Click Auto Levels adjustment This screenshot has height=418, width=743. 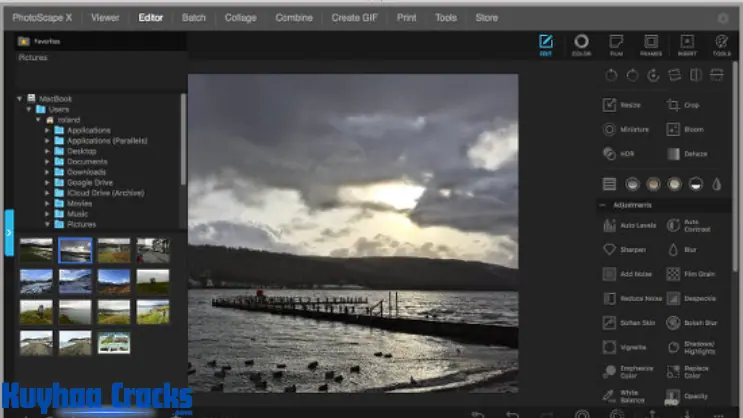pyautogui.click(x=629, y=225)
